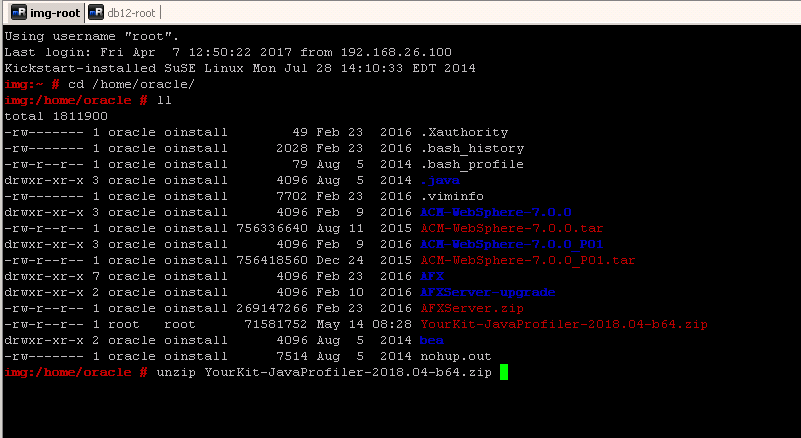Switch to the db12-root session tab
The width and height of the screenshot is (801, 438).
click(x=130, y=12)
